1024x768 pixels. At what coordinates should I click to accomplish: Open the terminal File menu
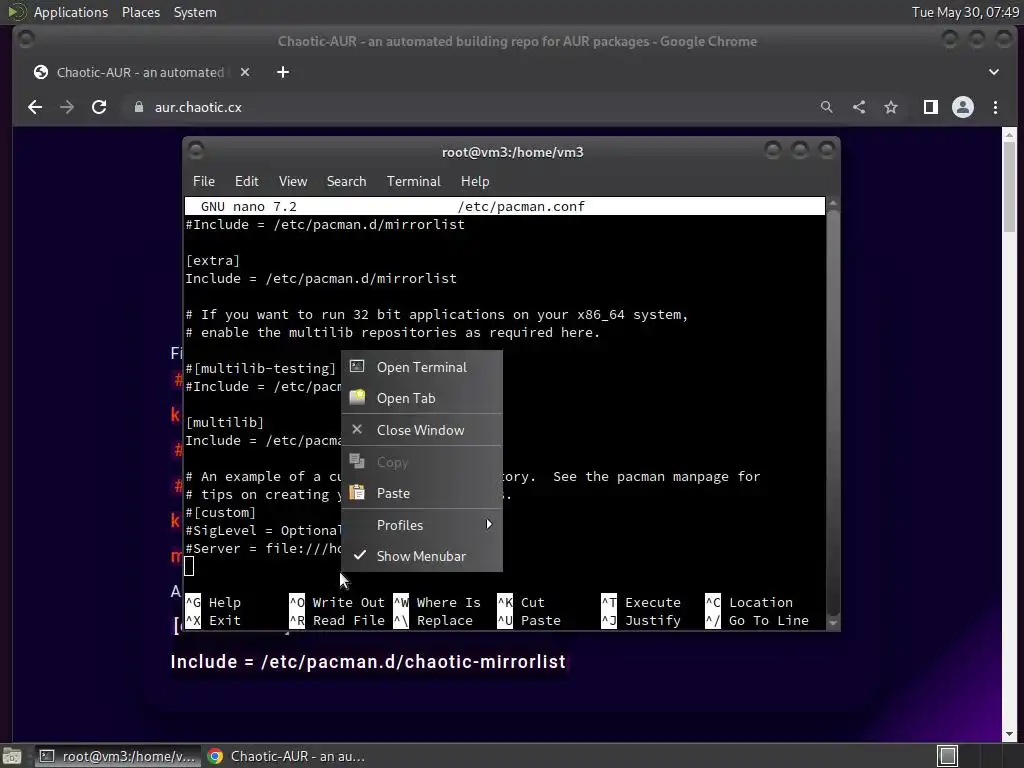click(x=204, y=181)
